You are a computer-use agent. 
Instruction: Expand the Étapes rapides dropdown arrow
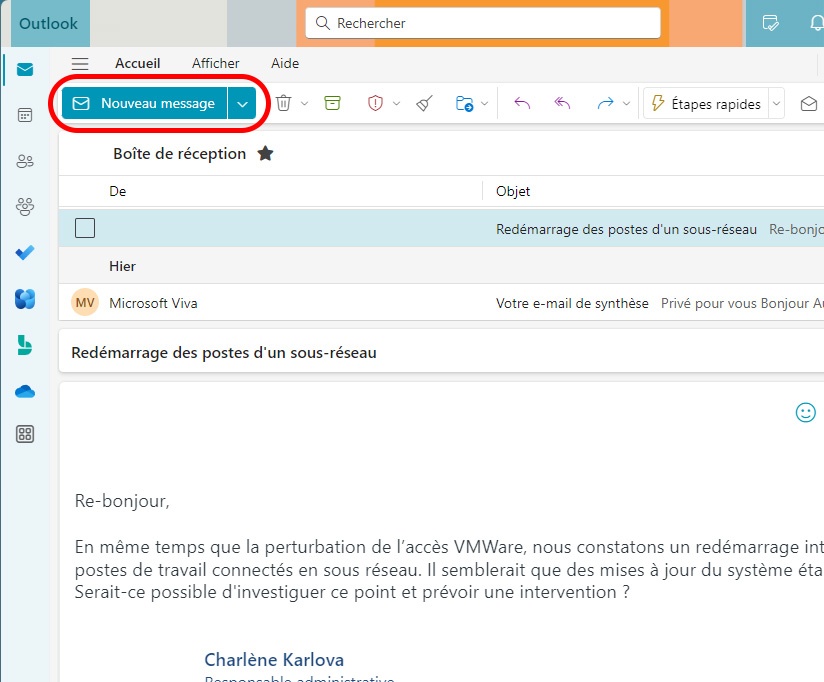point(775,104)
